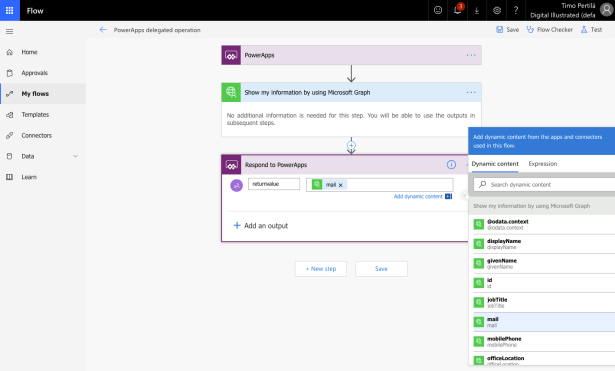This screenshot has width=615, height=371.
Task: Open the notifications bell icon
Action: coord(457,10)
